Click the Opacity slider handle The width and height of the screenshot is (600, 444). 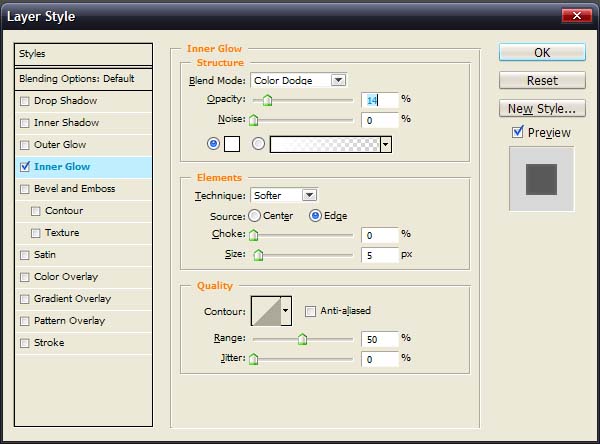click(x=267, y=100)
